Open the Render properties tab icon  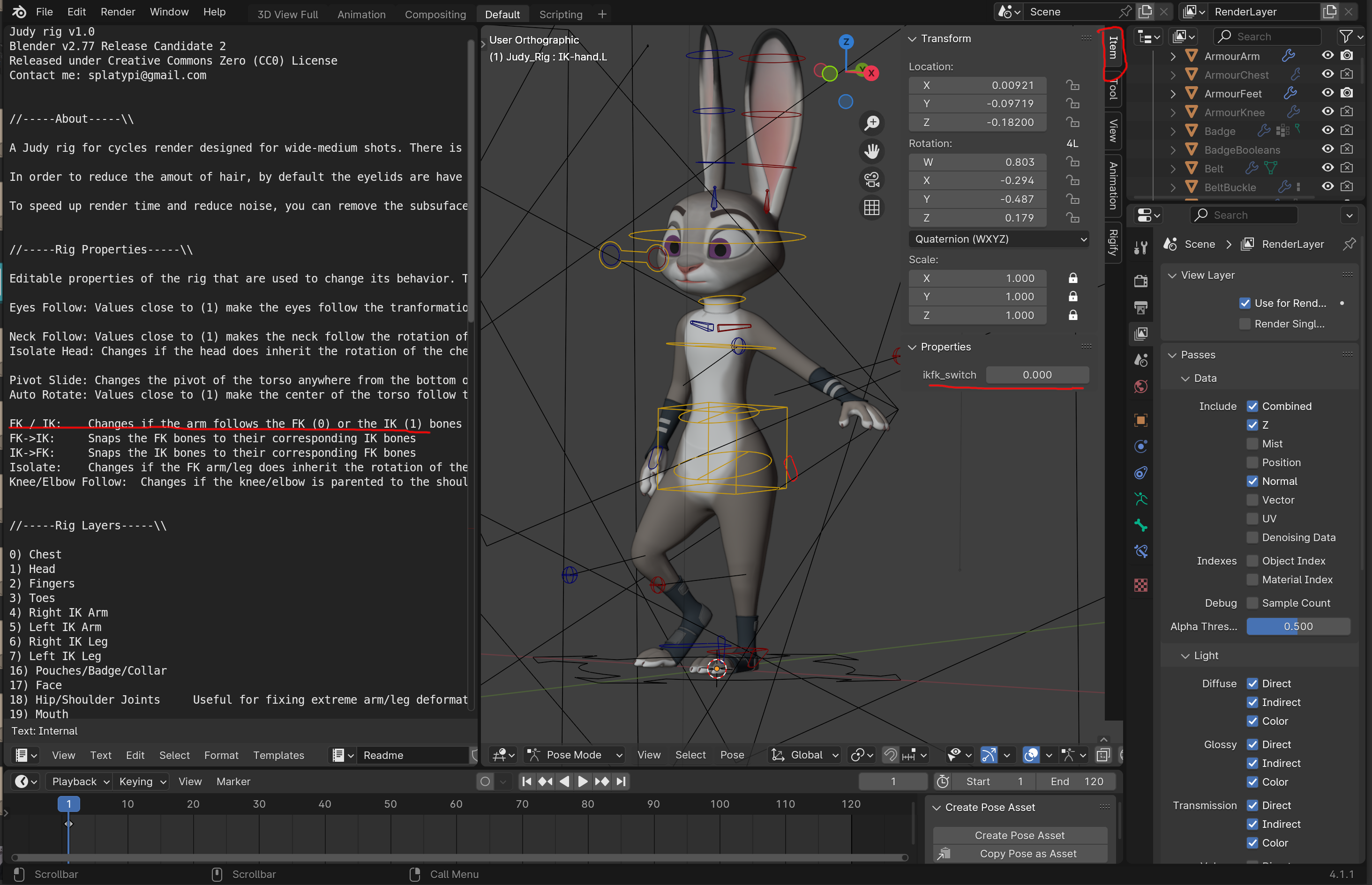click(1141, 281)
